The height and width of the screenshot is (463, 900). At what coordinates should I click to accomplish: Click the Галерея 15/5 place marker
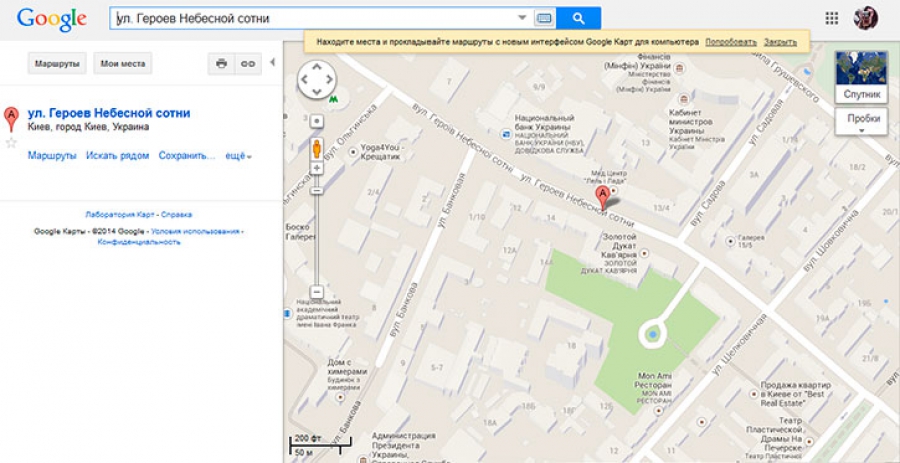(x=731, y=241)
